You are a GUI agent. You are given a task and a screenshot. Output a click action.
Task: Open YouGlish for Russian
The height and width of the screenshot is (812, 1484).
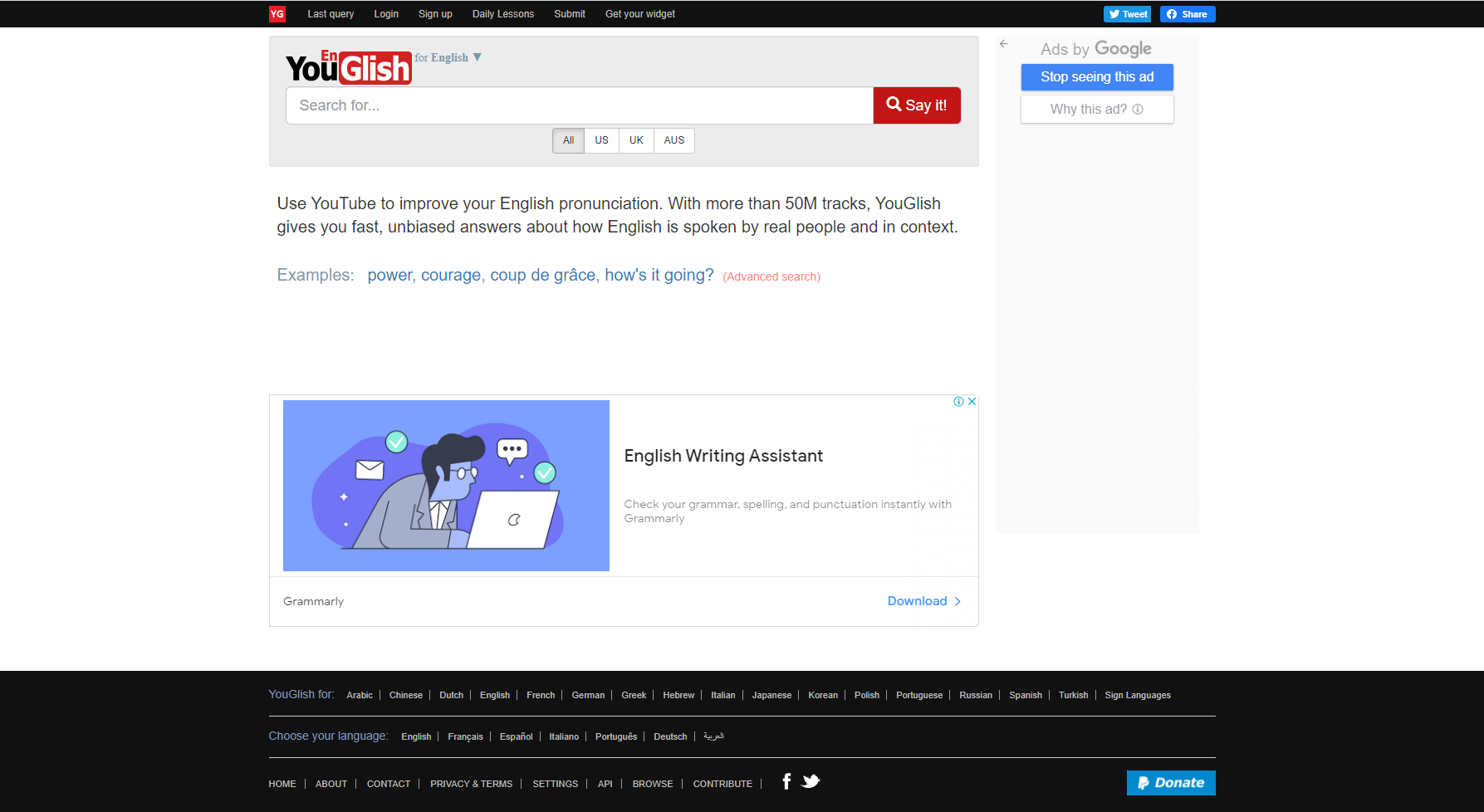976,696
